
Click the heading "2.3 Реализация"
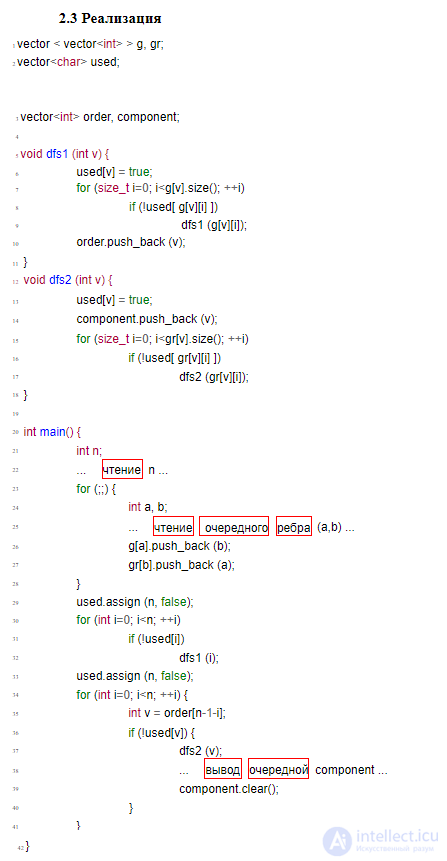pos(110,19)
